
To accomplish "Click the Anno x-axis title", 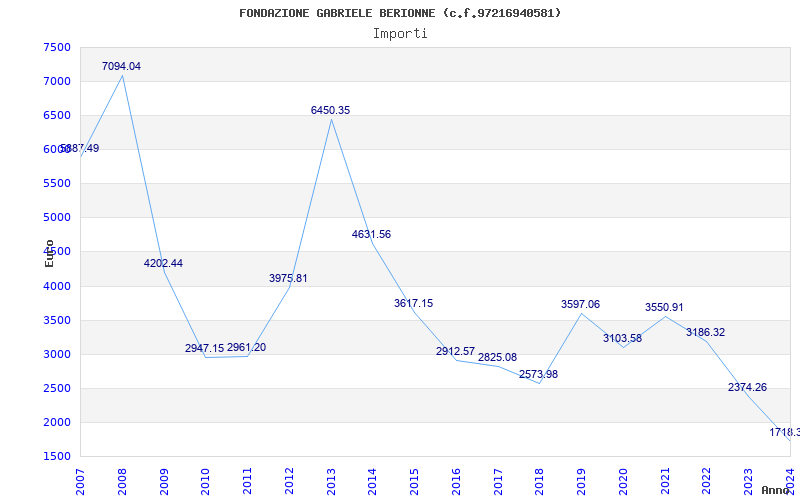I will pos(776,490).
